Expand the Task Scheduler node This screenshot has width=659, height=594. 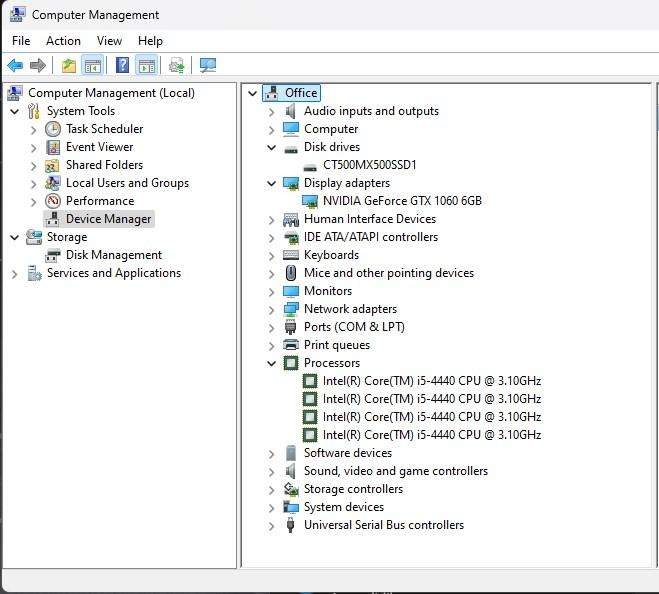pos(33,130)
